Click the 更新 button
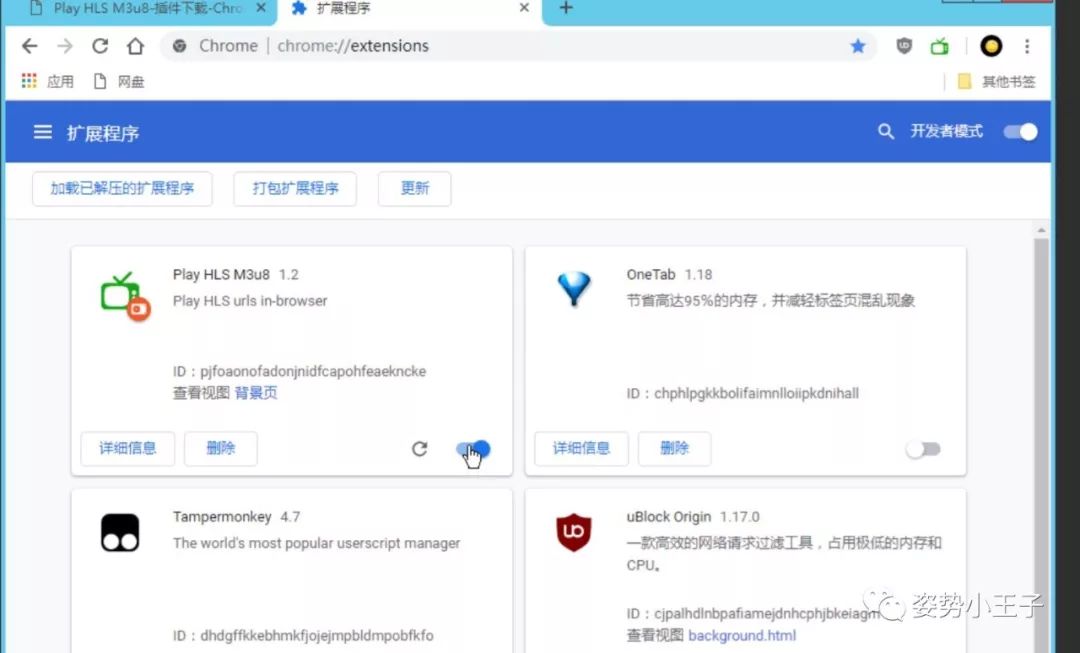The image size is (1080, 653). pos(415,189)
